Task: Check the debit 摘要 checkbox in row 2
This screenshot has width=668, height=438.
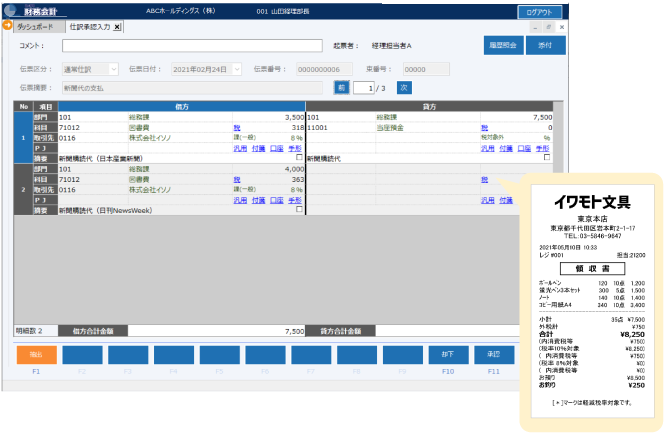Action: 298,209
